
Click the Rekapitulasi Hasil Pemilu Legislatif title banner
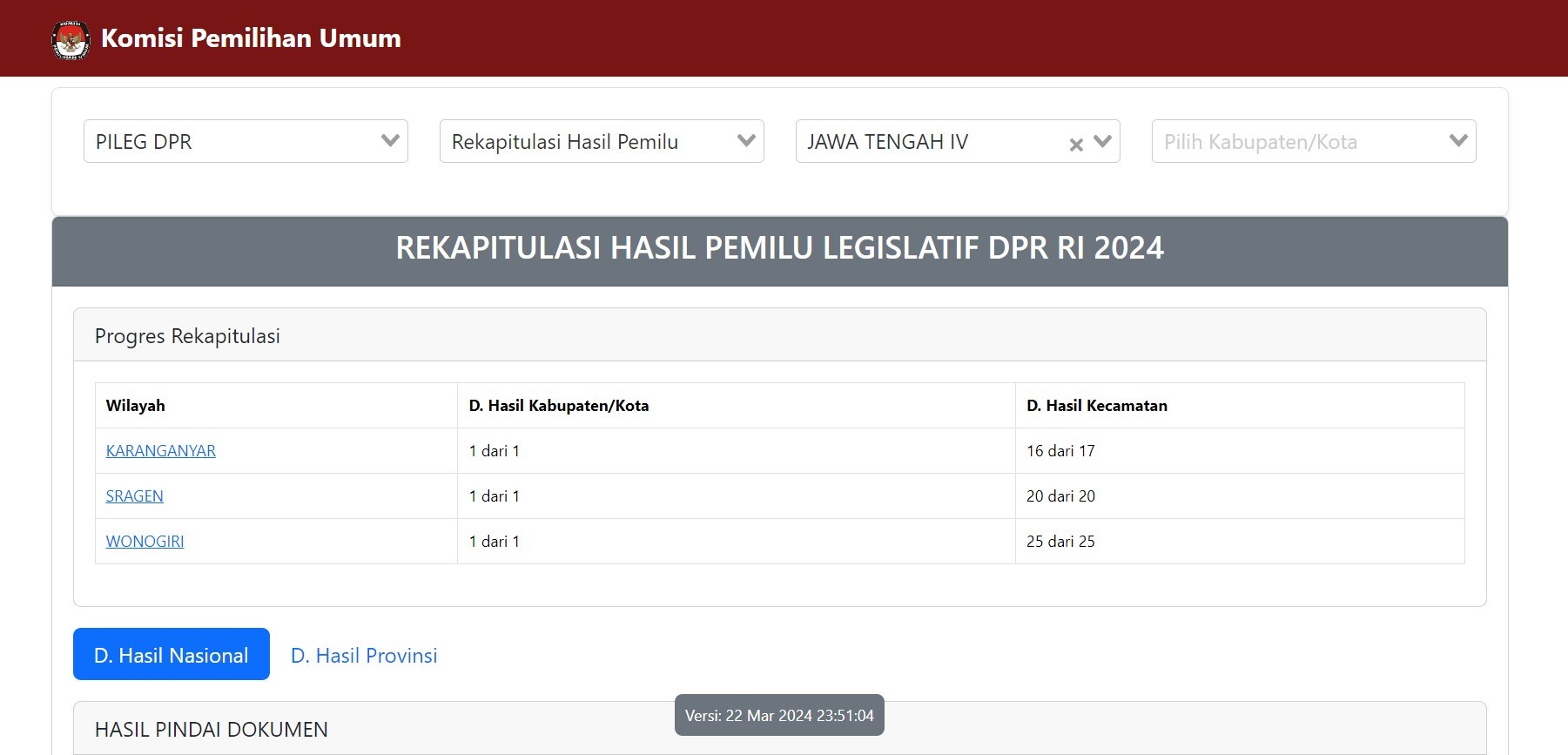coord(779,248)
